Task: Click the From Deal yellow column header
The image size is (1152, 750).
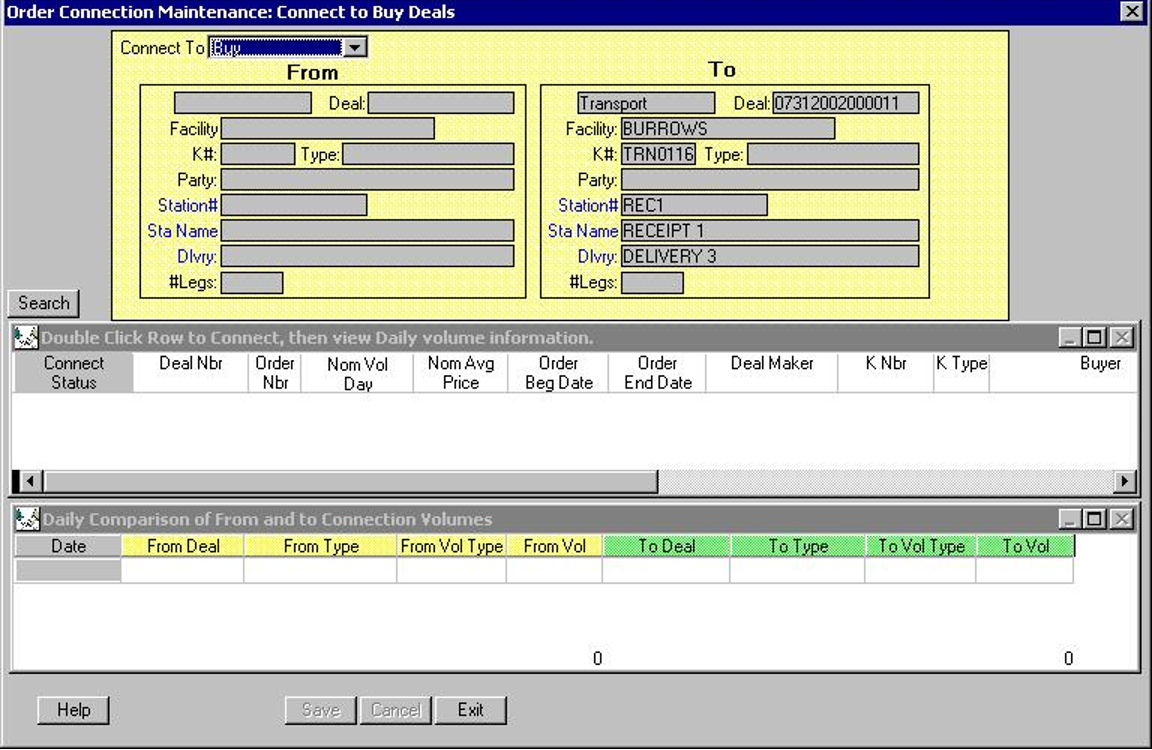Action: pos(183,546)
